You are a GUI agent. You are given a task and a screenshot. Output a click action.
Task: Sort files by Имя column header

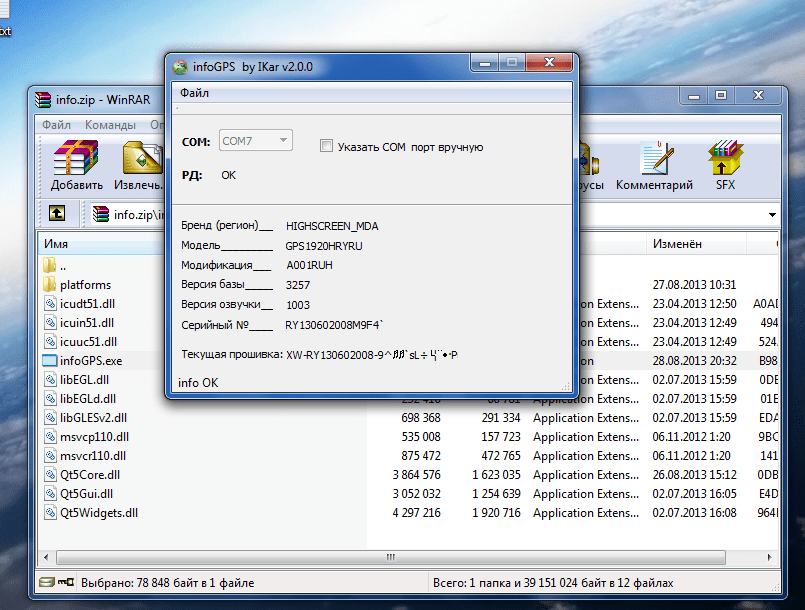click(56, 244)
